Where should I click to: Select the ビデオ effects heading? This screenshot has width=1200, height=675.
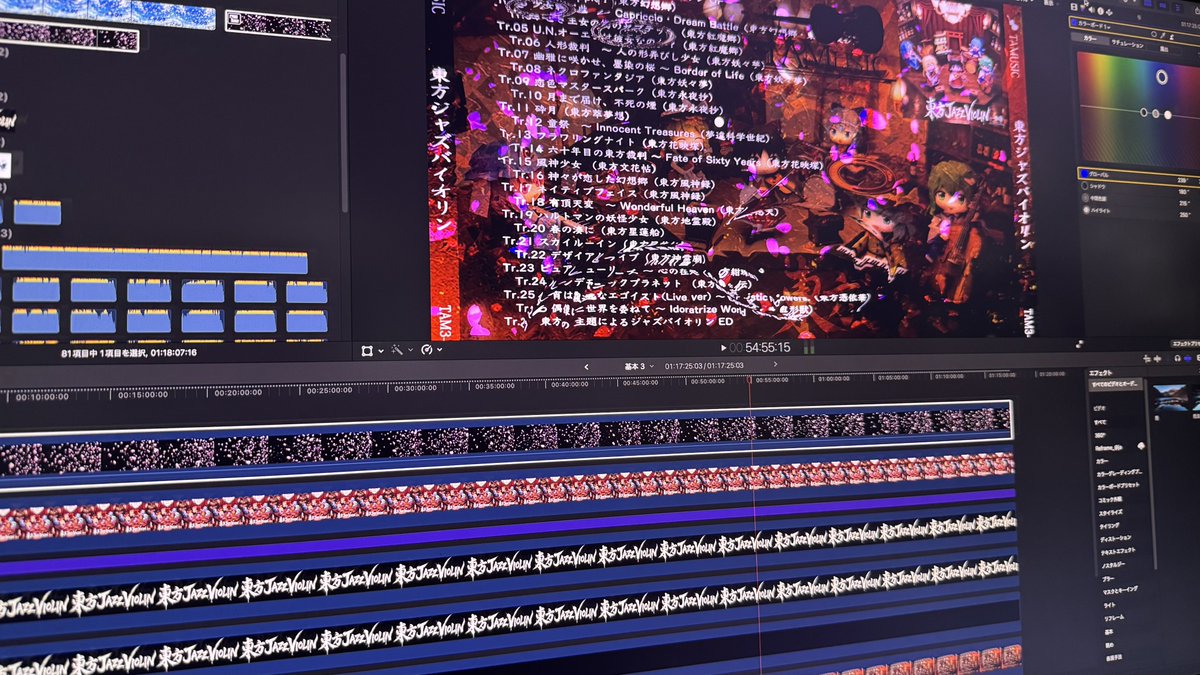1099,408
